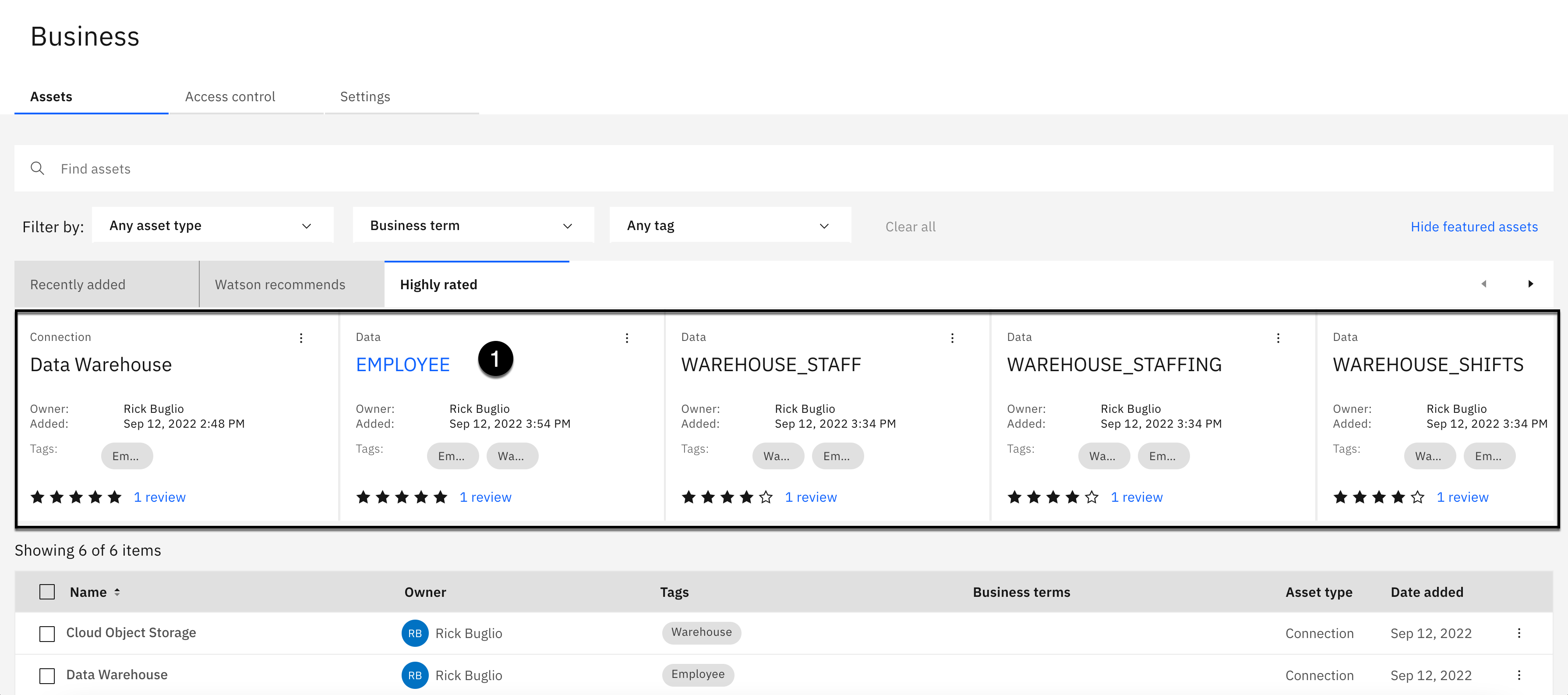The width and height of the screenshot is (1568, 695).
Task: Open EMPLOYEE card overflow menu
Action: point(626,338)
